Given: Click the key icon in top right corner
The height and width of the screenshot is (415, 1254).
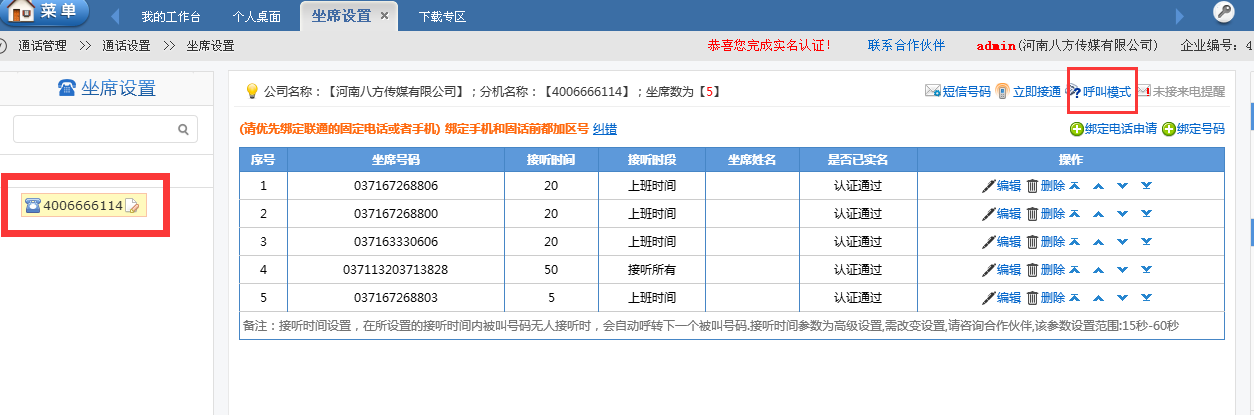Looking at the screenshot, I should 1223,13.
